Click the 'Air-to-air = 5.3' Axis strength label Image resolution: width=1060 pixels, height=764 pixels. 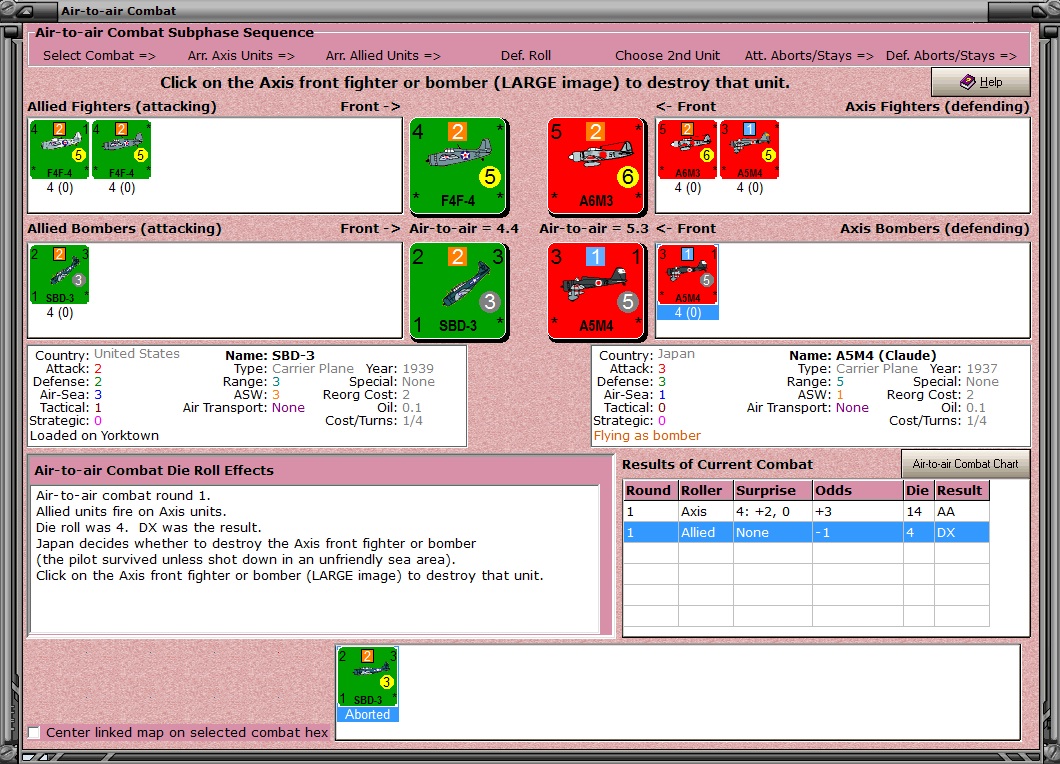coord(594,229)
